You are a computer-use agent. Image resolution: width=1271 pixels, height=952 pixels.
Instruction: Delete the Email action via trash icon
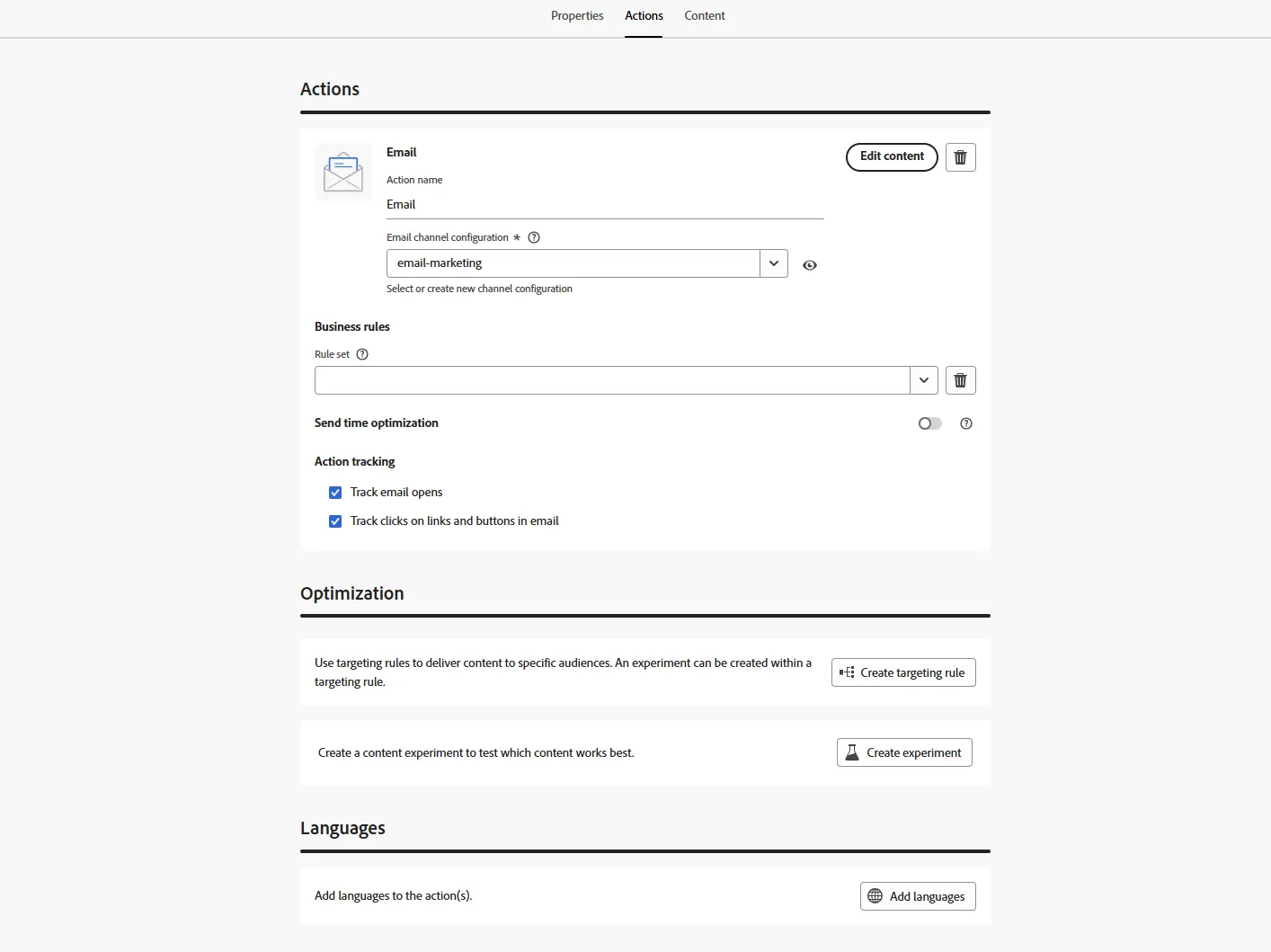click(x=960, y=157)
